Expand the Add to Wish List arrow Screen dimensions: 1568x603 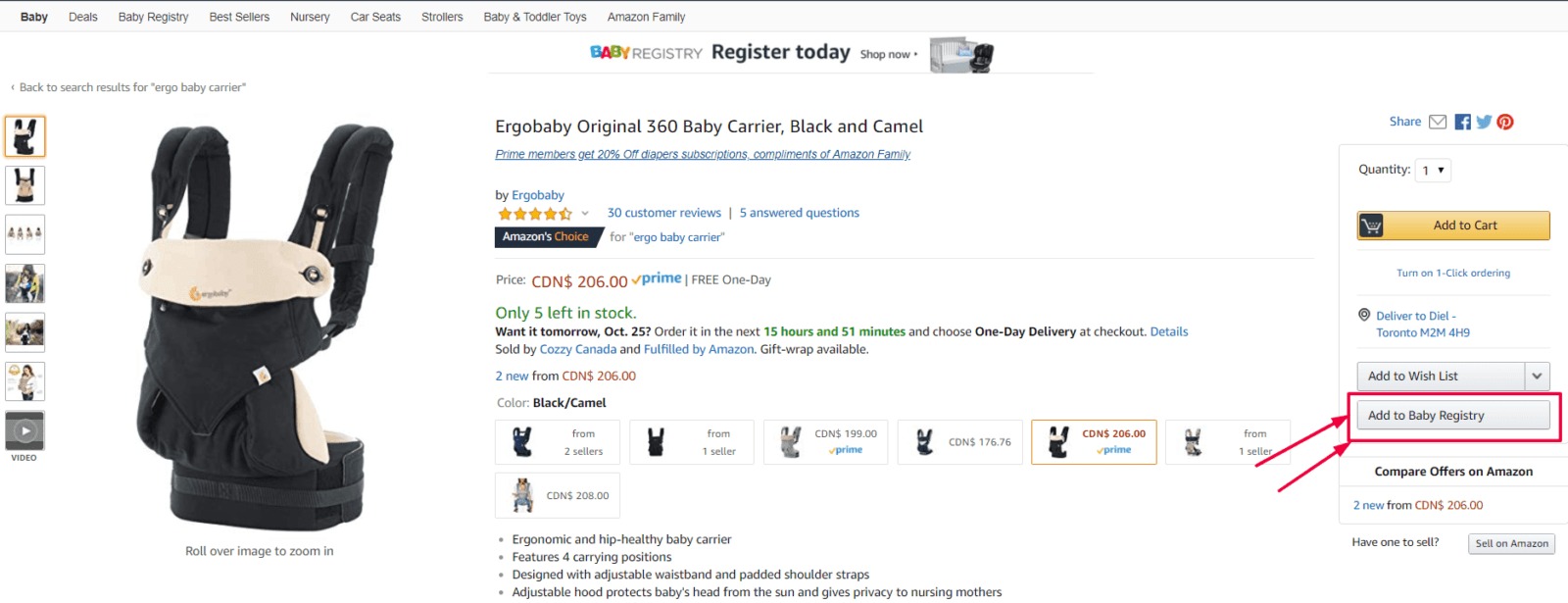pos(1537,376)
